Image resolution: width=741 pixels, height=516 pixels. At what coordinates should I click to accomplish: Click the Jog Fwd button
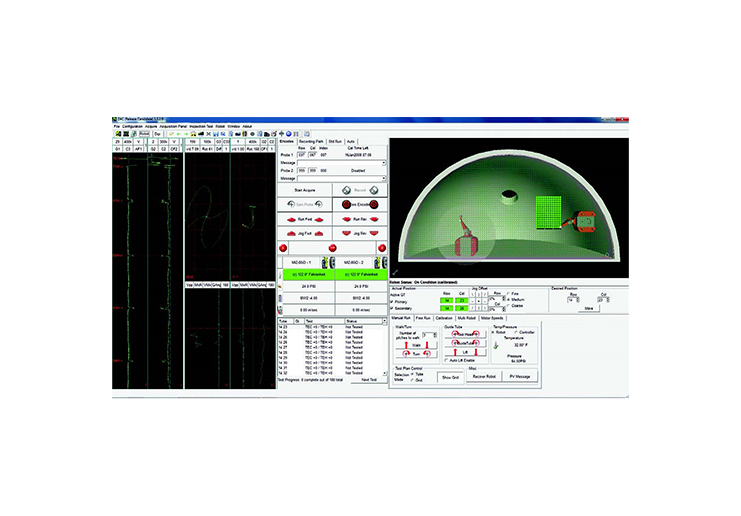point(305,233)
